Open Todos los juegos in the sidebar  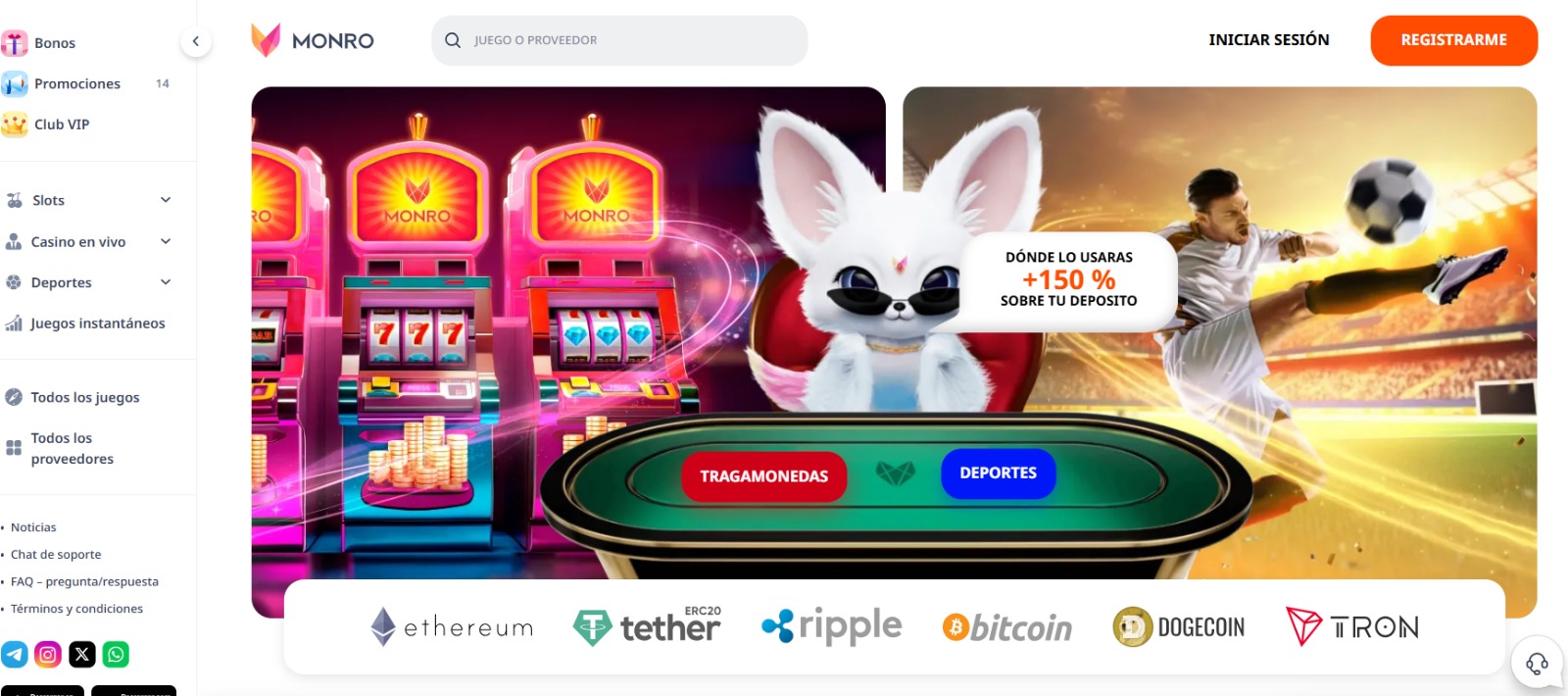pos(86,397)
